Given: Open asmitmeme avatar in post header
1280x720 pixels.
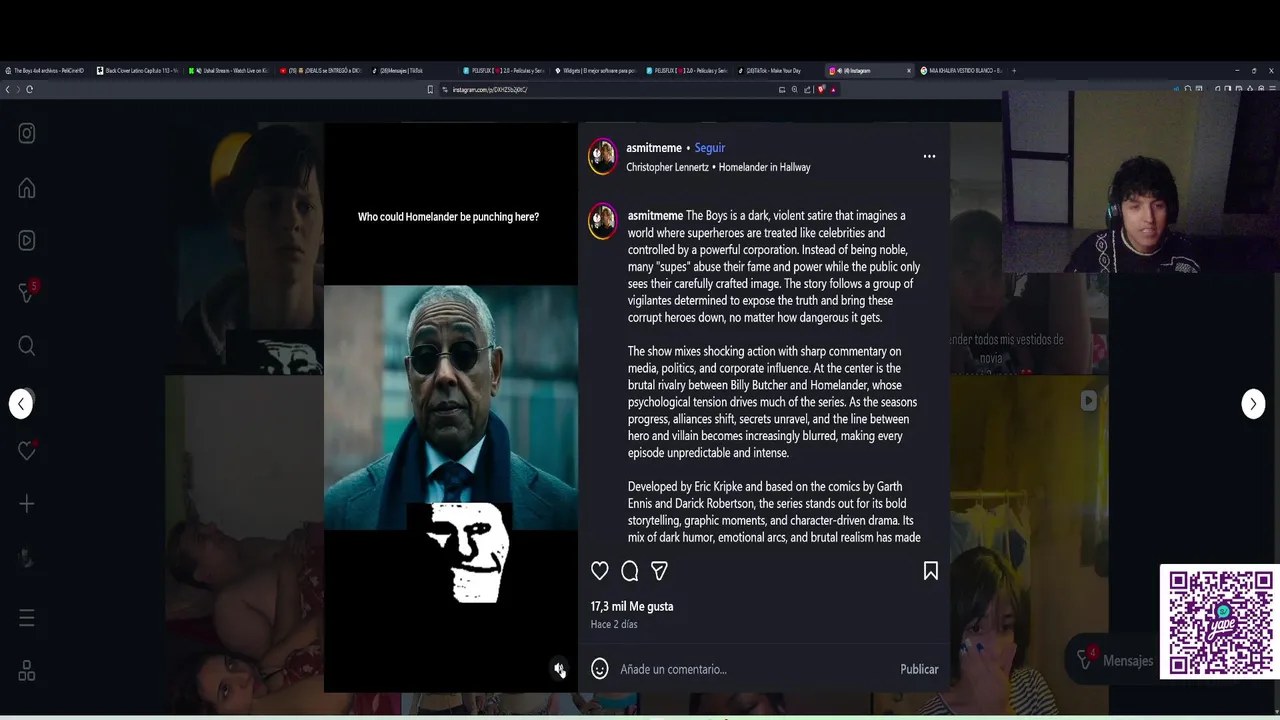Looking at the screenshot, I should (602, 156).
